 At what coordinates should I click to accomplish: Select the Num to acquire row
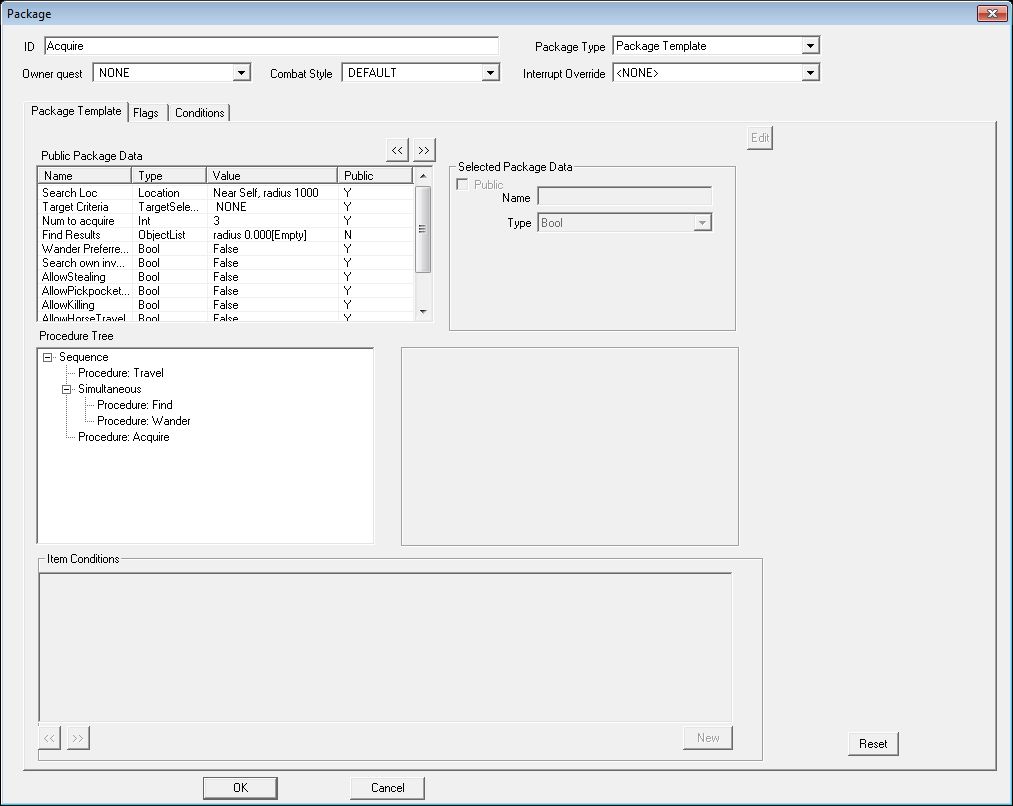point(226,221)
